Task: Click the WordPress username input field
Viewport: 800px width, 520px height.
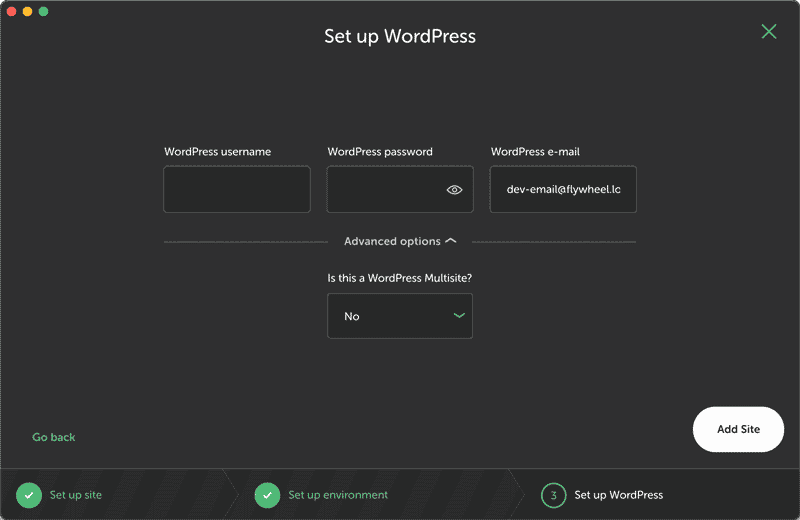Action: [x=237, y=189]
